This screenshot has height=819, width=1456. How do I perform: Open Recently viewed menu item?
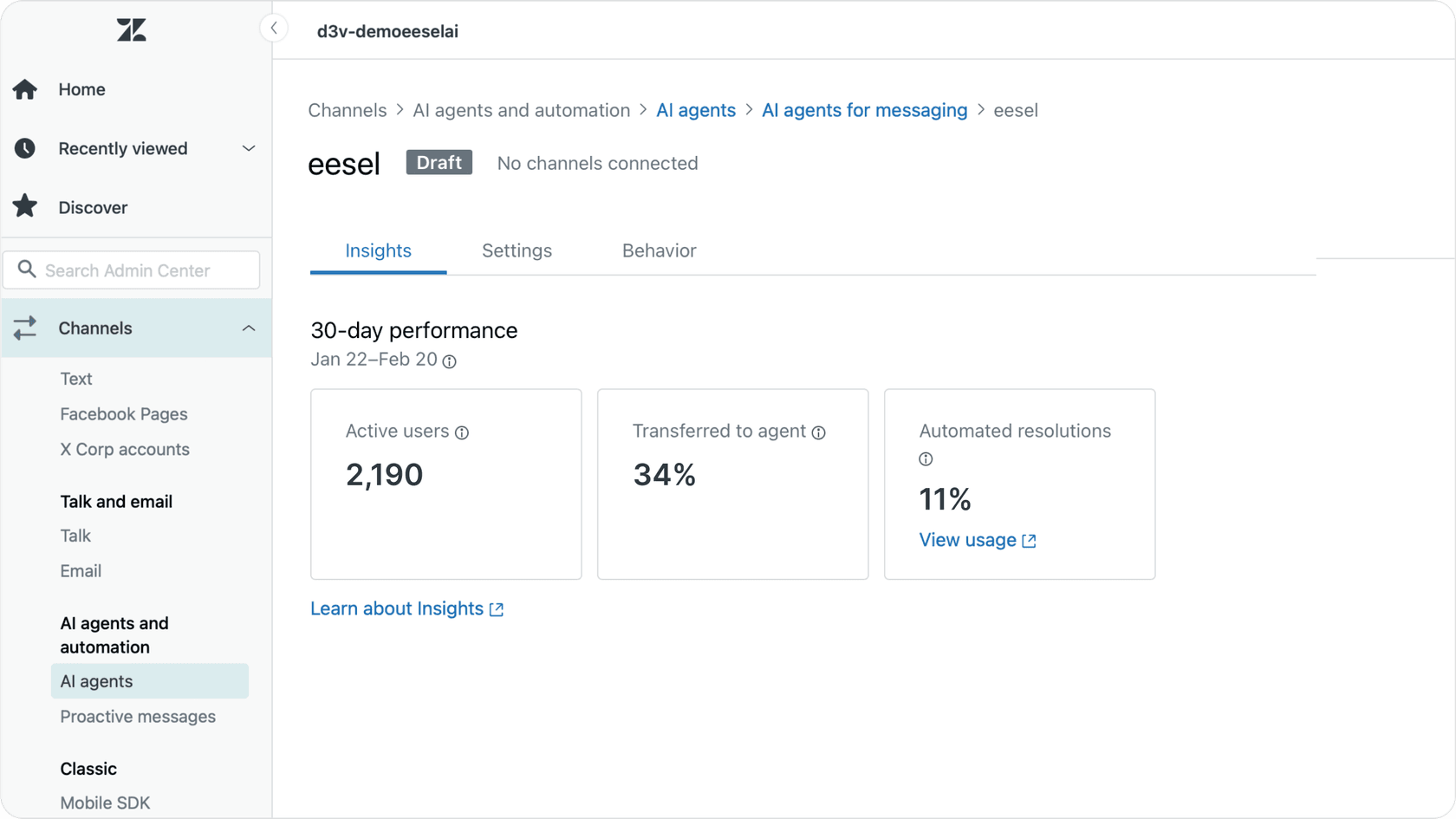coord(123,148)
